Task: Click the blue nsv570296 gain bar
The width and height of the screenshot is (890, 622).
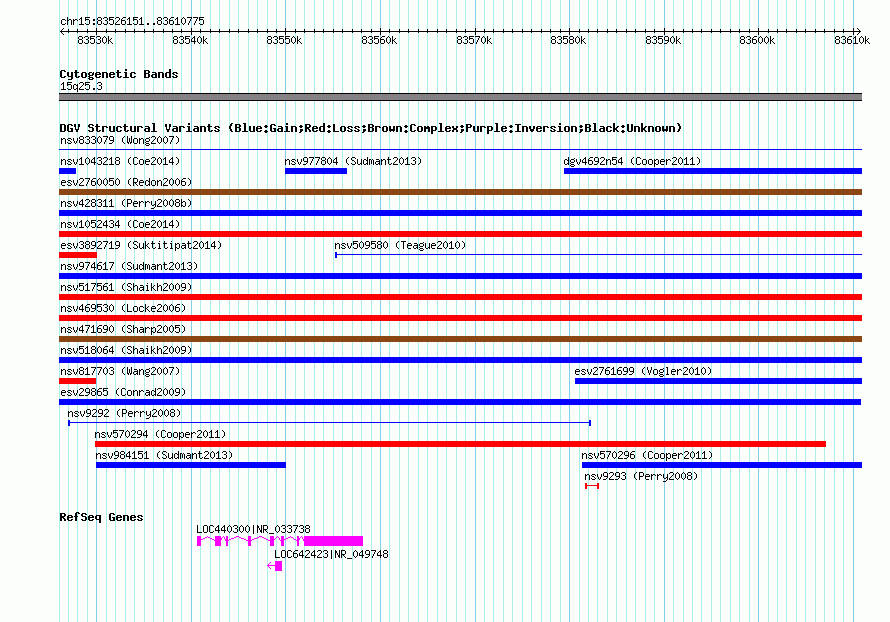Action: pos(722,465)
